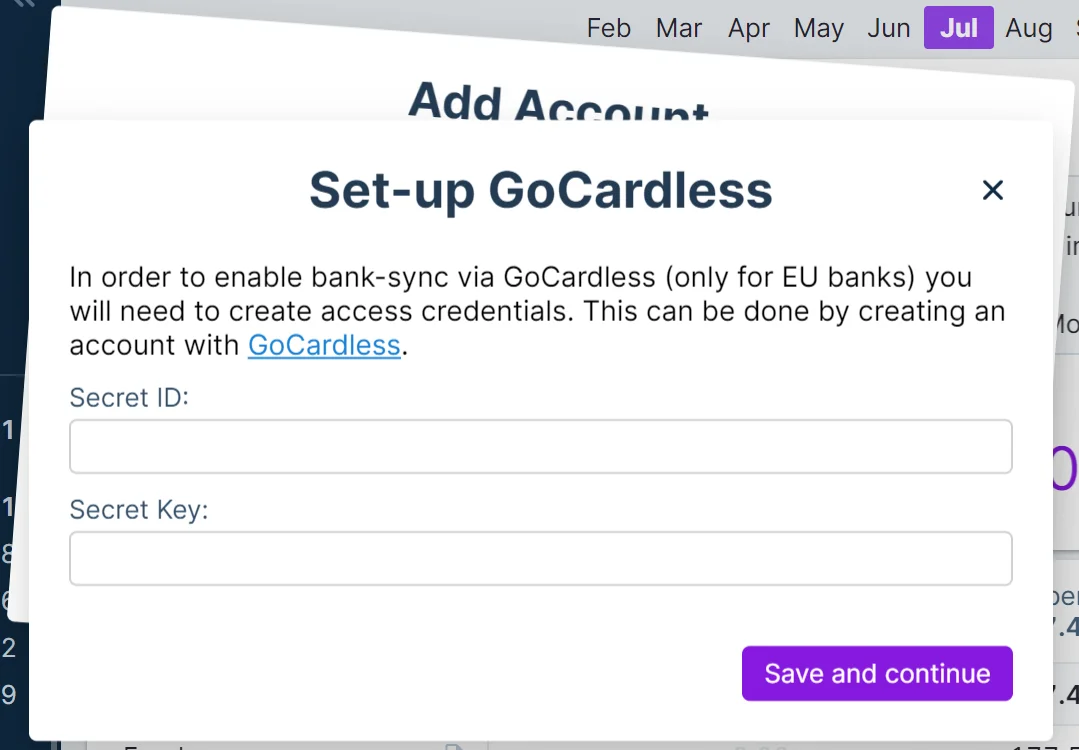The width and height of the screenshot is (1079, 750).
Task: Click the Secret Key label
Action: point(138,510)
